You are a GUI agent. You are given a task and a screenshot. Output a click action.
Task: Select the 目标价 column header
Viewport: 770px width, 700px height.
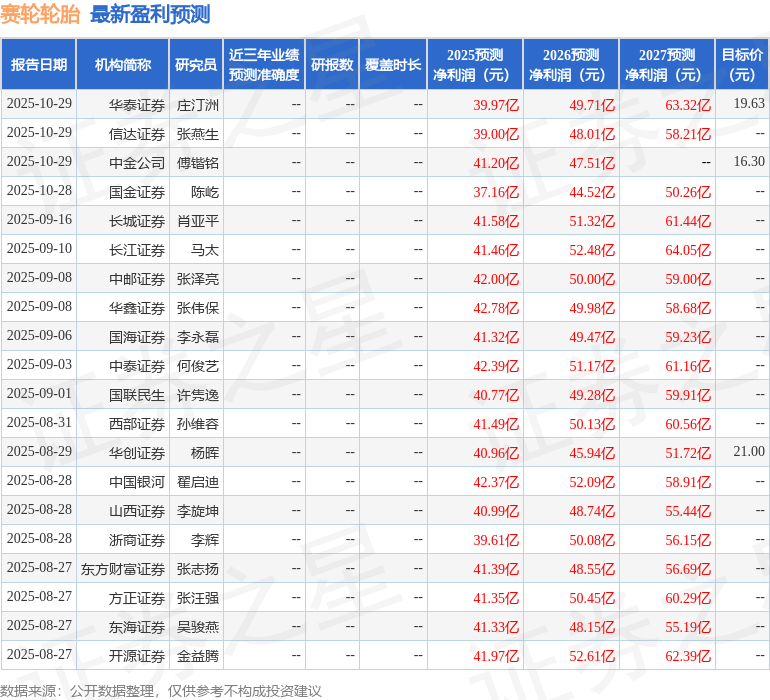pos(742,65)
